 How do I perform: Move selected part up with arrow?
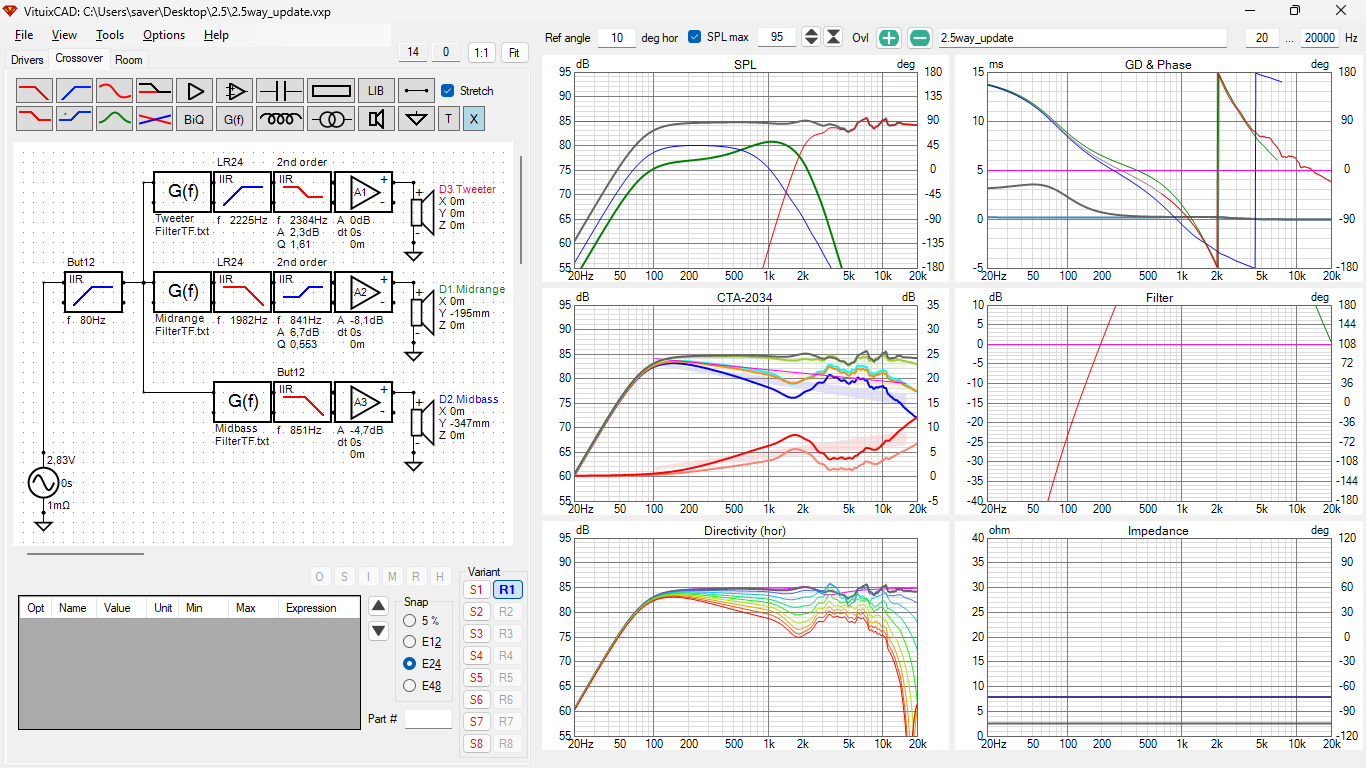(x=378, y=606)
